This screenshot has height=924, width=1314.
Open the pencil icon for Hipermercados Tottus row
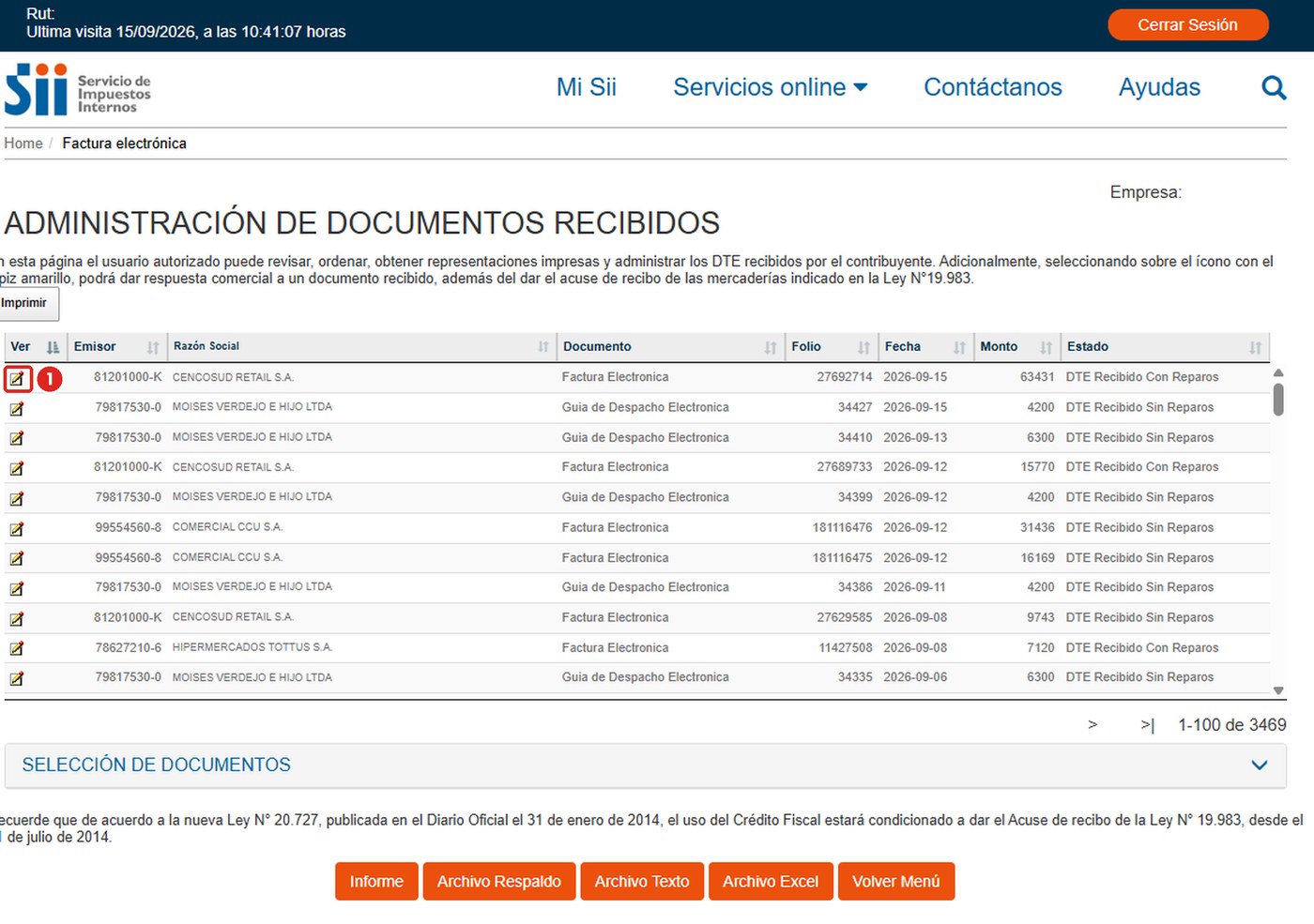[x=17, y=648]
